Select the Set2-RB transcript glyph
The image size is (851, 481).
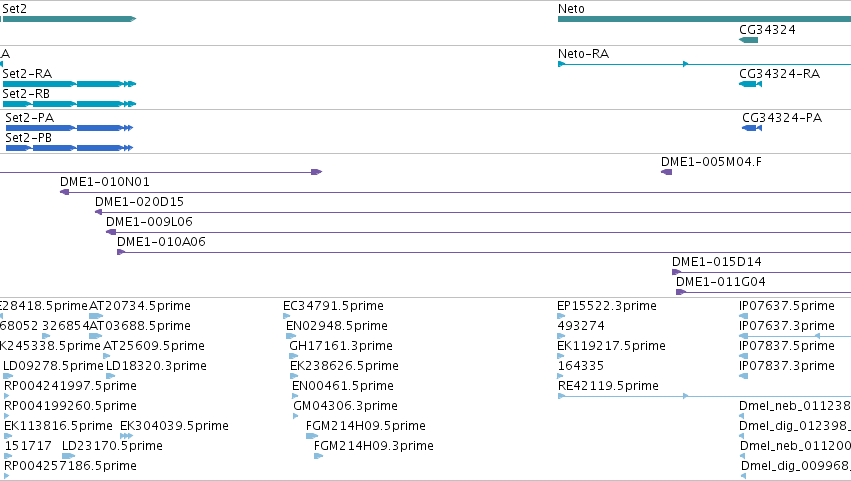click(69, 104)
